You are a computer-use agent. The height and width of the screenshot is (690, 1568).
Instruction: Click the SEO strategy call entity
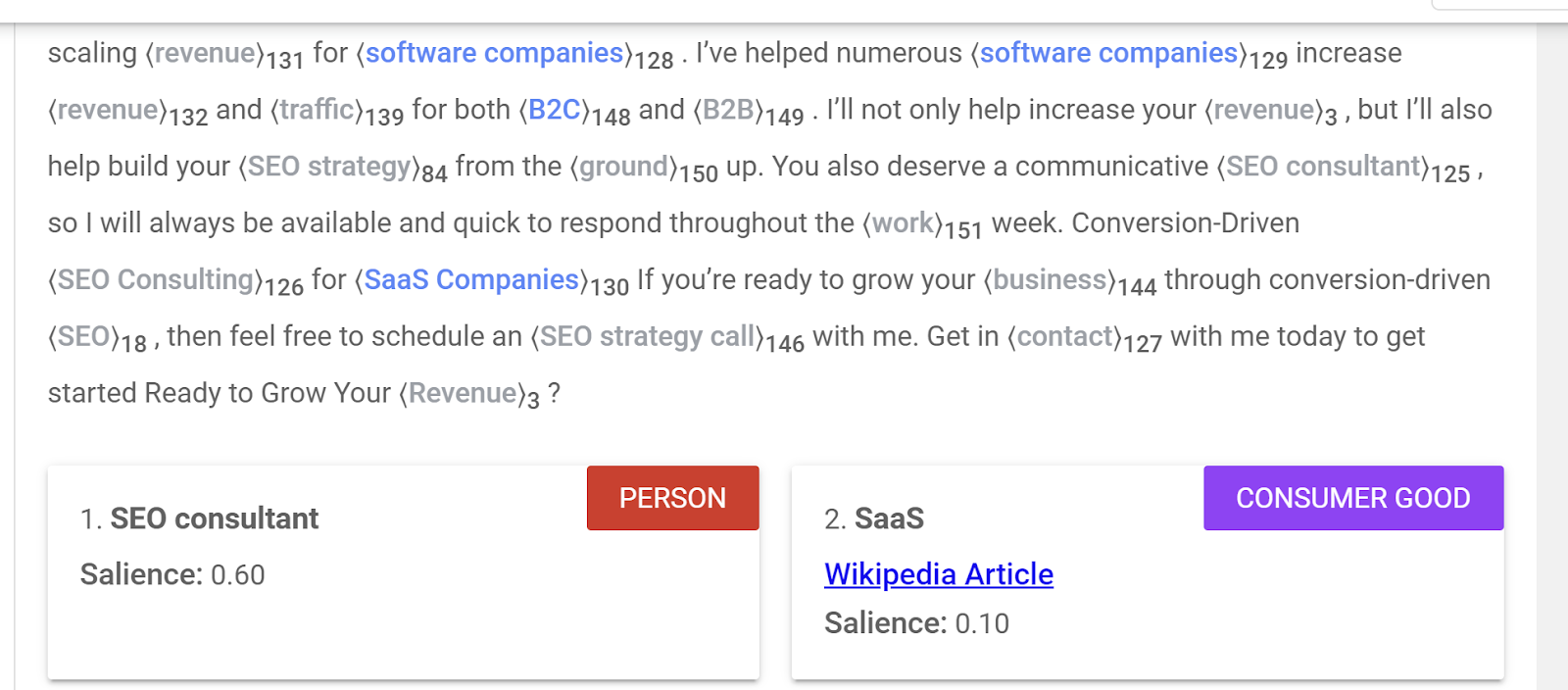[648, 337]
